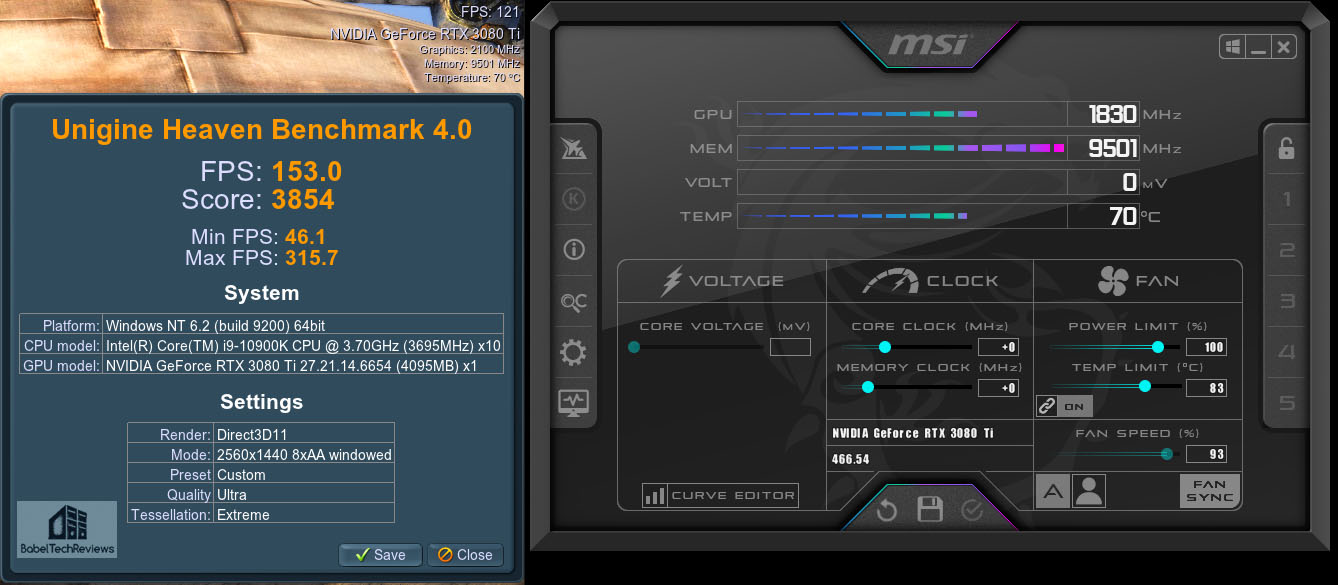Select profile slot 2

pos(1287,250)
